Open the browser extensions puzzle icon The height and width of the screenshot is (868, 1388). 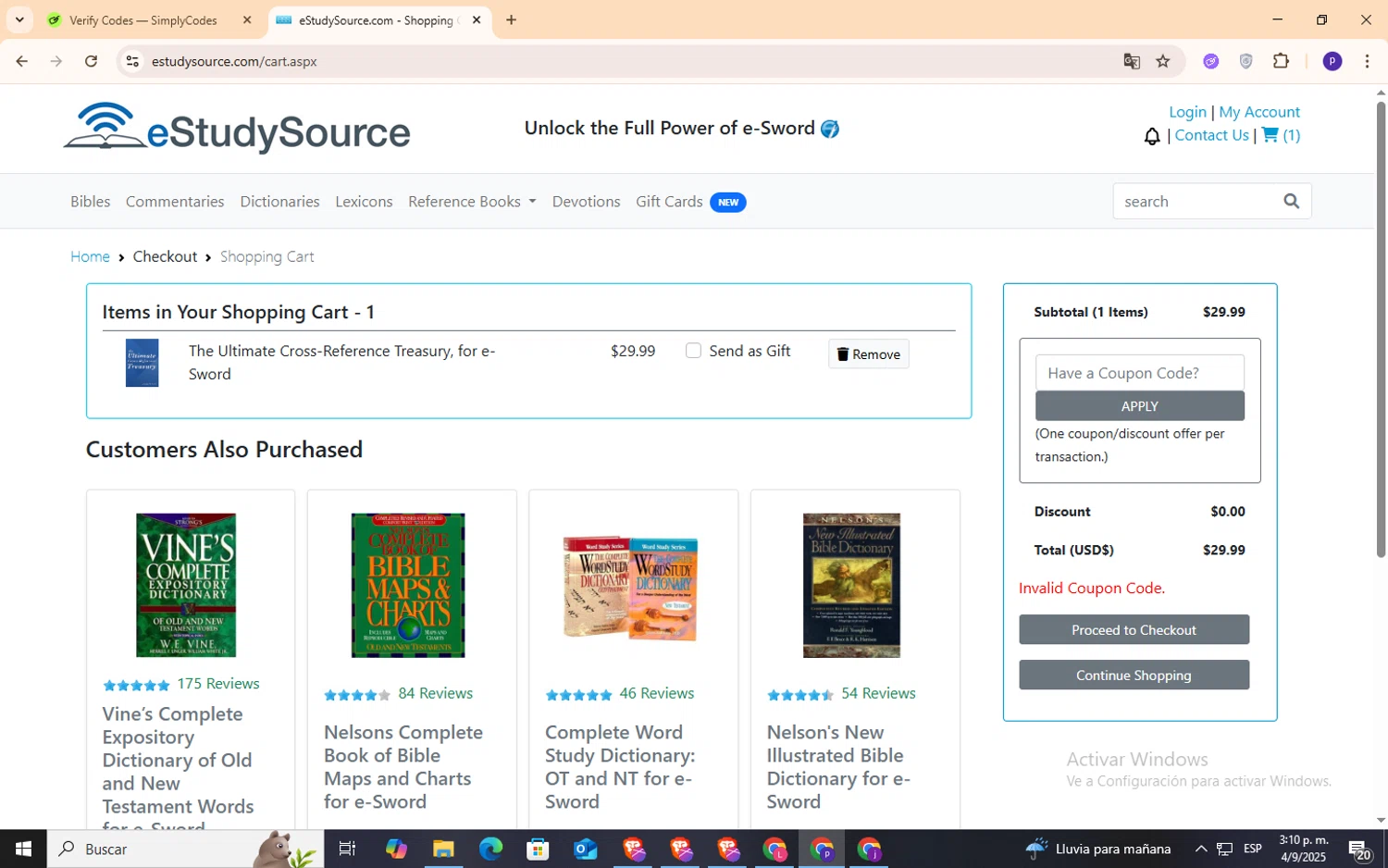pos(1282,61)
